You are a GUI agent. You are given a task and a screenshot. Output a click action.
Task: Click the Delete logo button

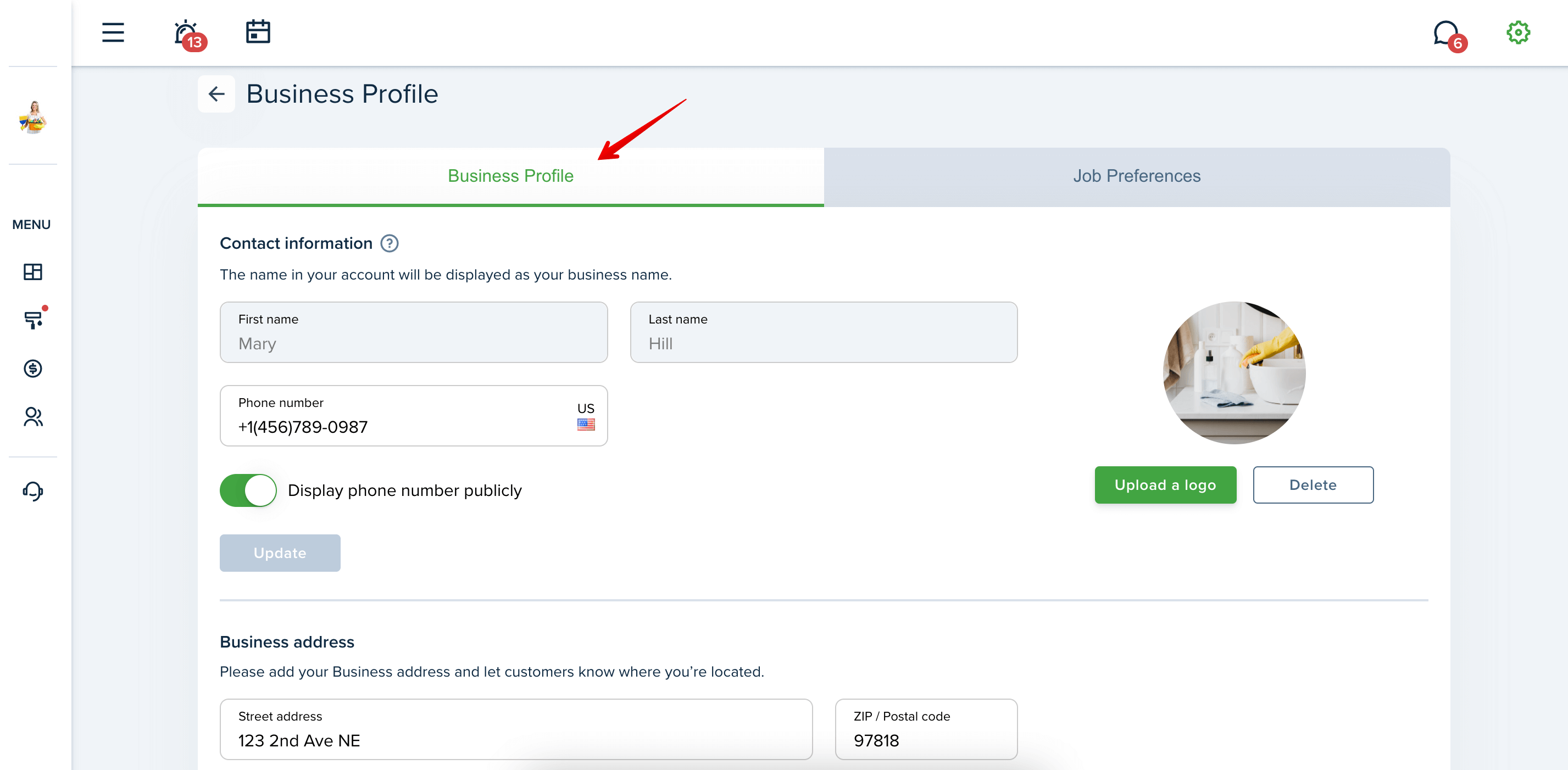pyautogui.click(x=1313, y=485)
